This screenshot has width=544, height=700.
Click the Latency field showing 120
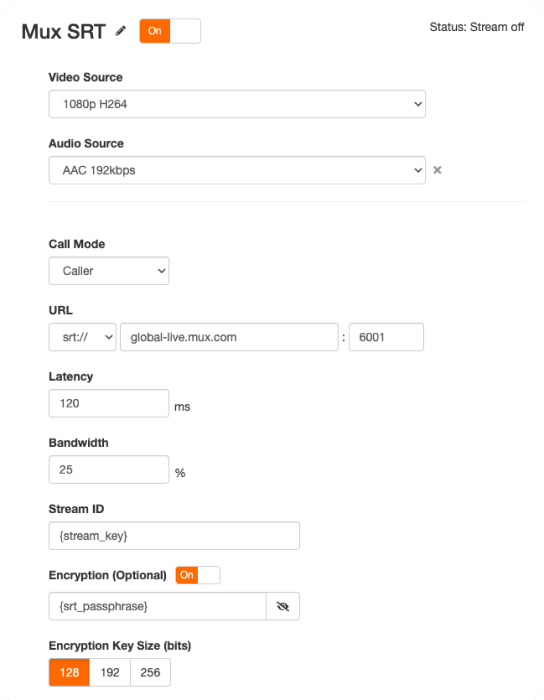109,403
